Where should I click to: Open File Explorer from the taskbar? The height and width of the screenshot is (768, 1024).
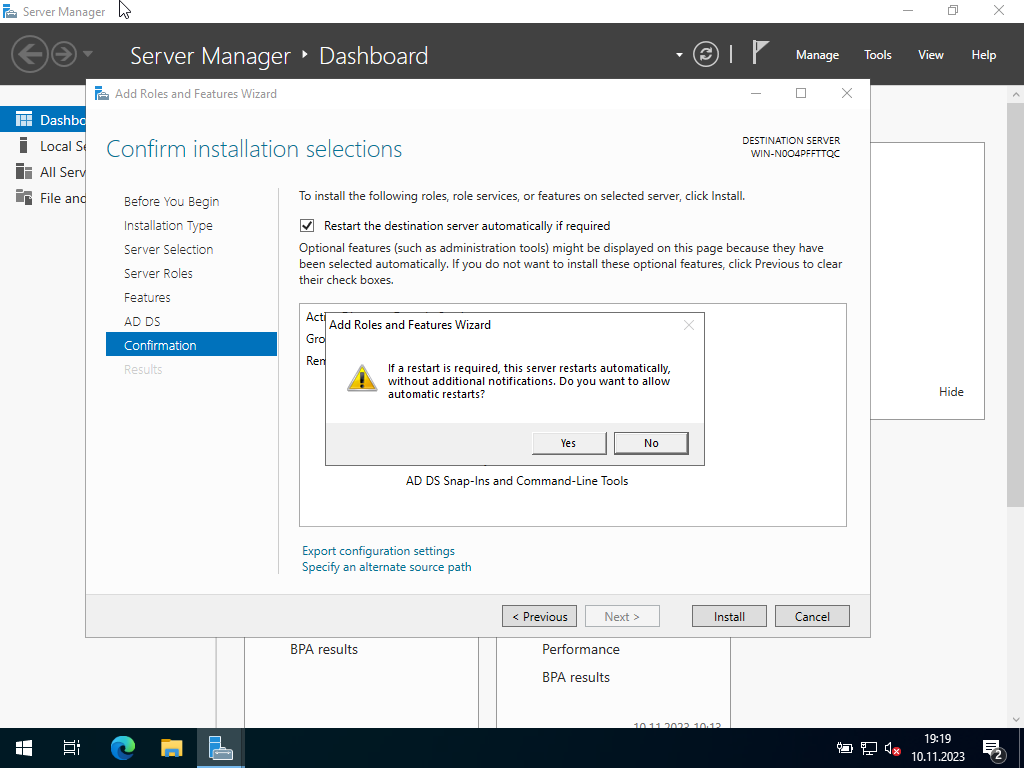(172, 748)
